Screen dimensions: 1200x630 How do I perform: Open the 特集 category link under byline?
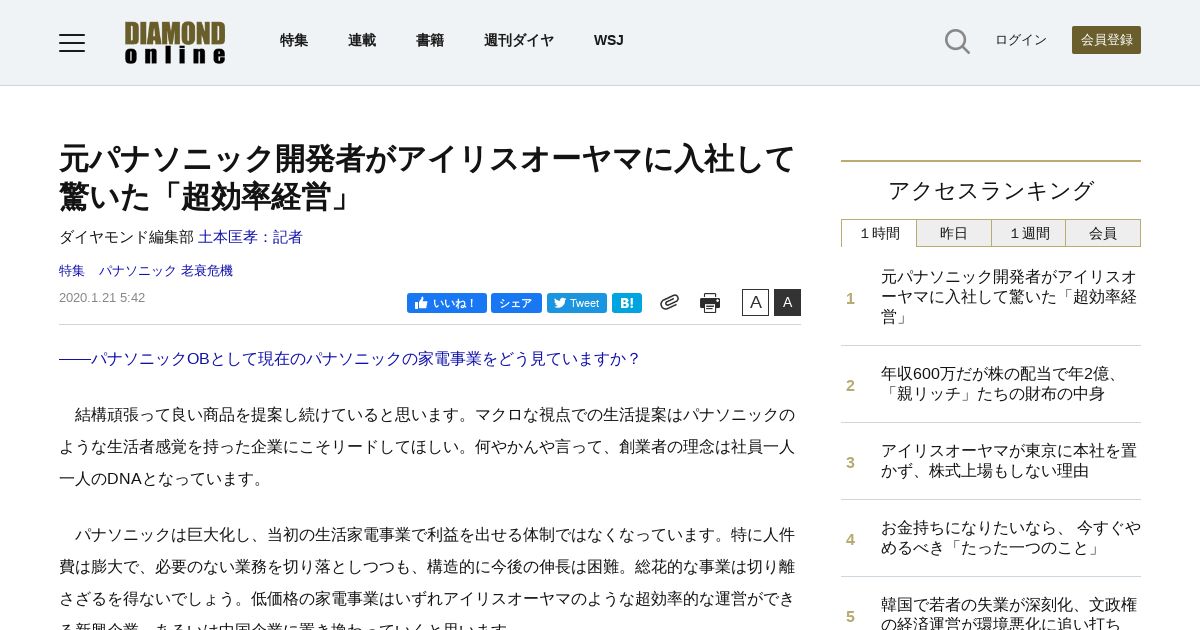point(72,271)
